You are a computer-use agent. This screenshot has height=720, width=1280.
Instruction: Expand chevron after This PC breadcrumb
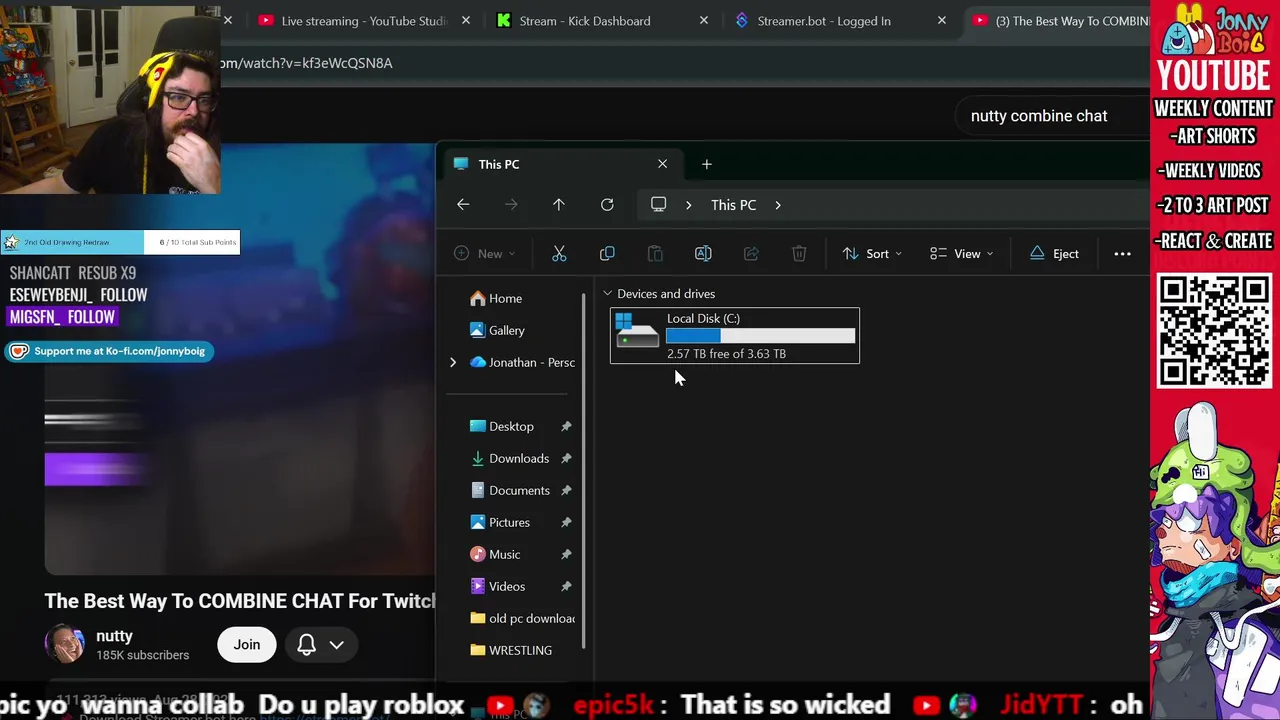pos(777,205)
